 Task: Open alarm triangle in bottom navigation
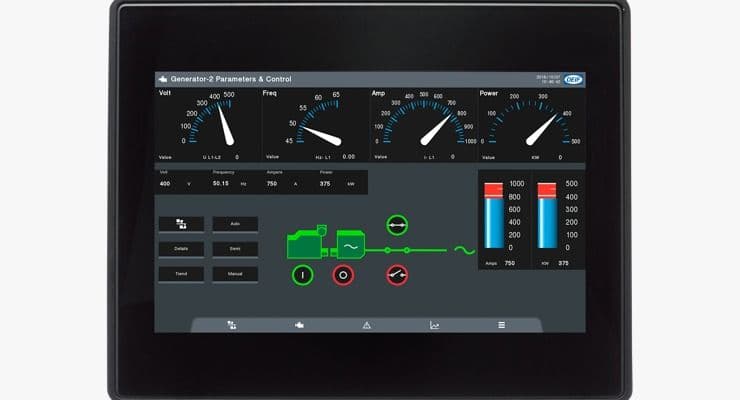[367, 325]
